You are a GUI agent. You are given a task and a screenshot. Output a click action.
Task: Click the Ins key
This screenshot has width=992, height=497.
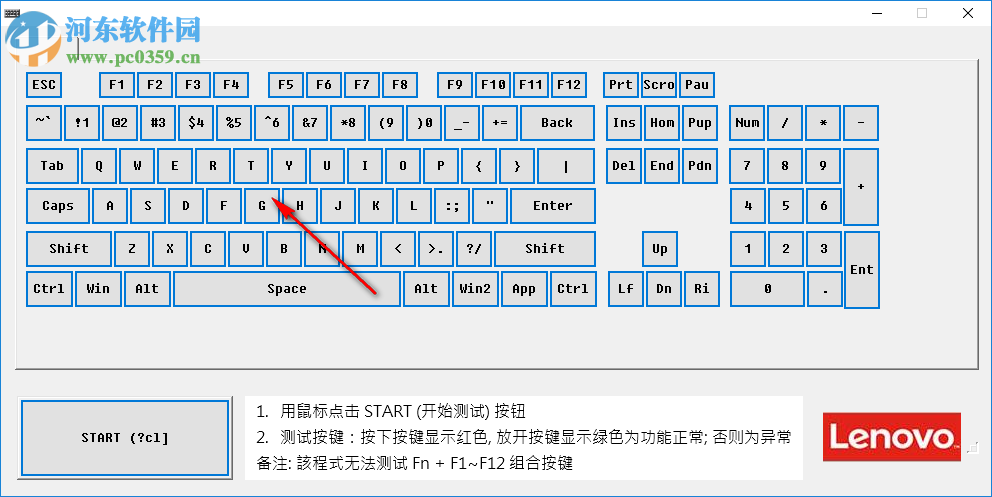tap(624, 123)
